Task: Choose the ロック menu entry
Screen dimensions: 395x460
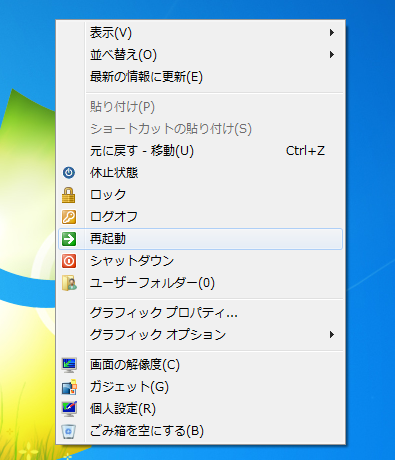Action: [x=200, y=195]
